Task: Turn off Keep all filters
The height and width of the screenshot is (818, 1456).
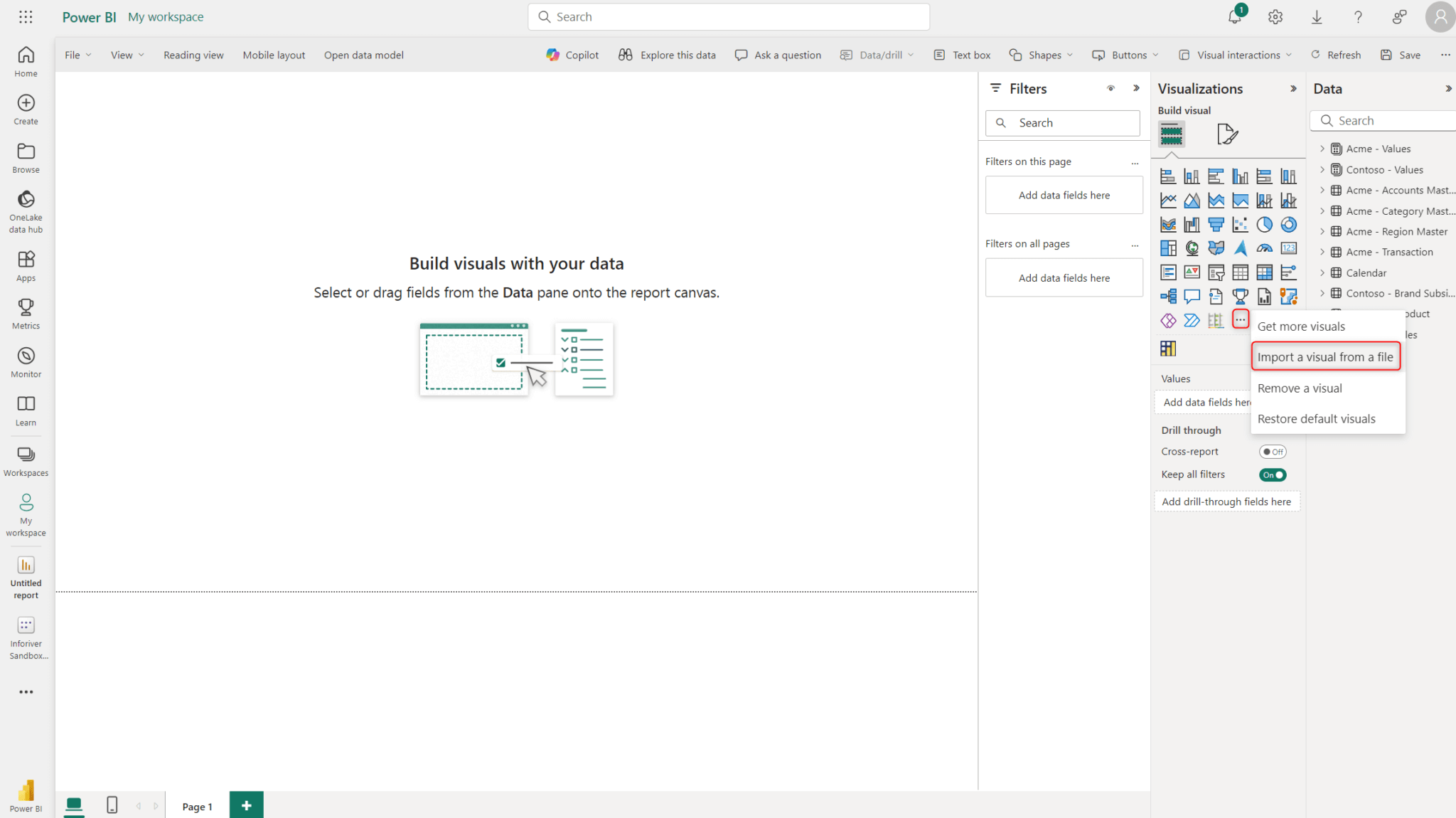Action: click(1272, 474)
